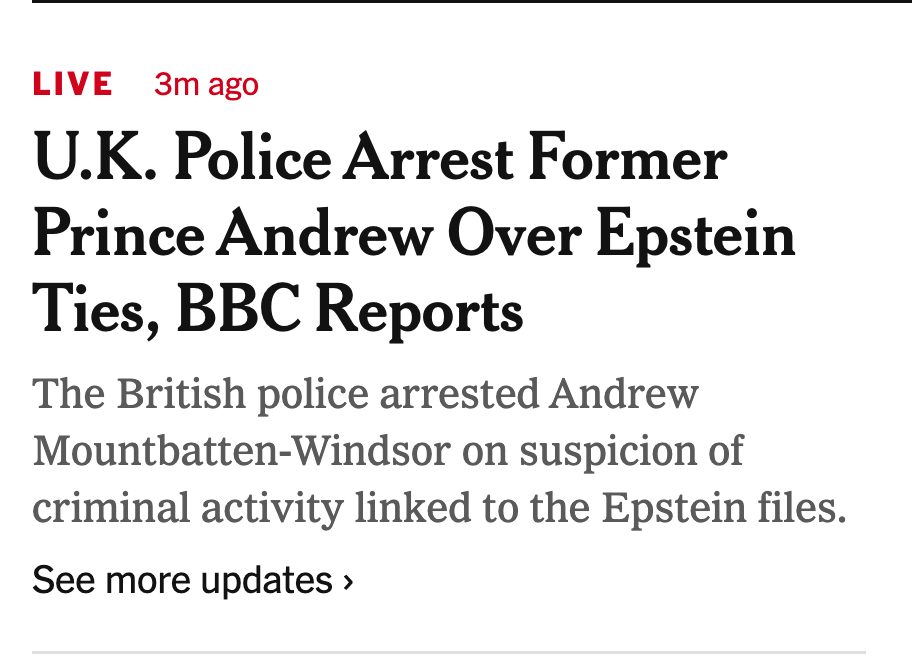Click the '3m ago' timestamp
The height and width of the screenshot is (660, 912).
click(206, 85)
